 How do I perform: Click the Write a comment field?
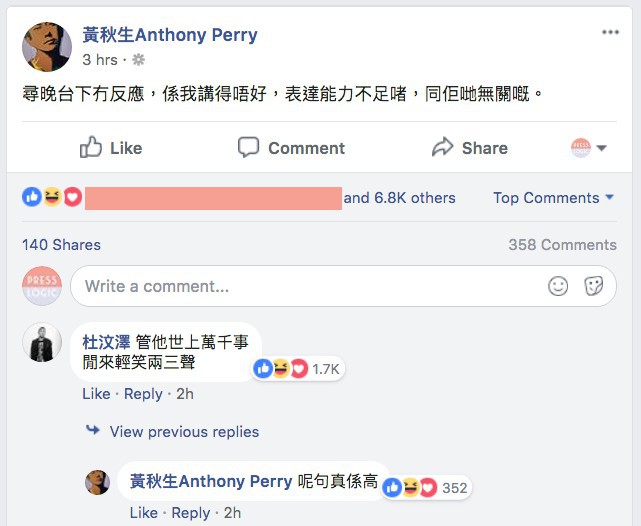coord(300,286)
